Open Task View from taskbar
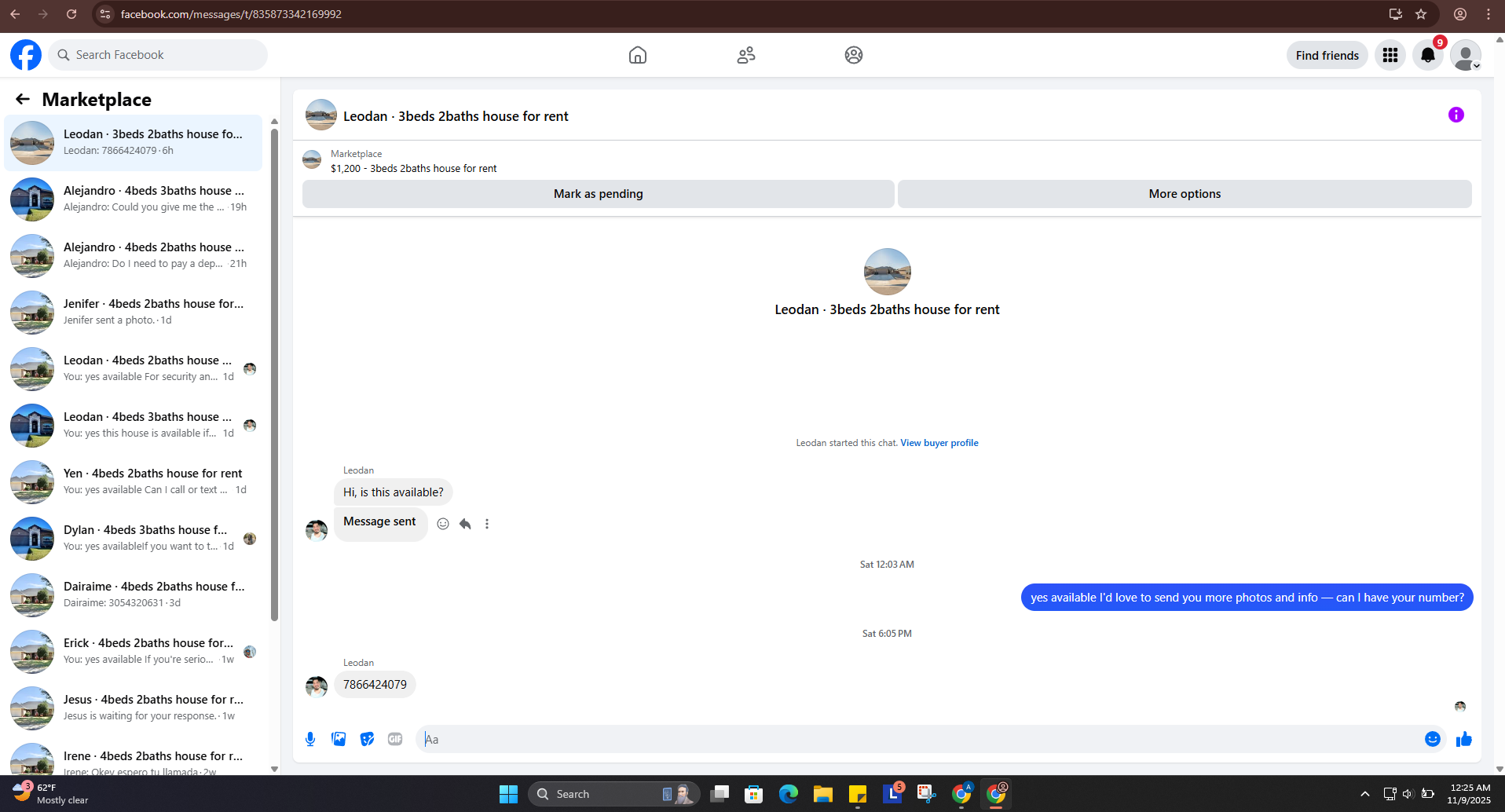The height and width of the screenshot is (812, 1505). pos(719,794)
